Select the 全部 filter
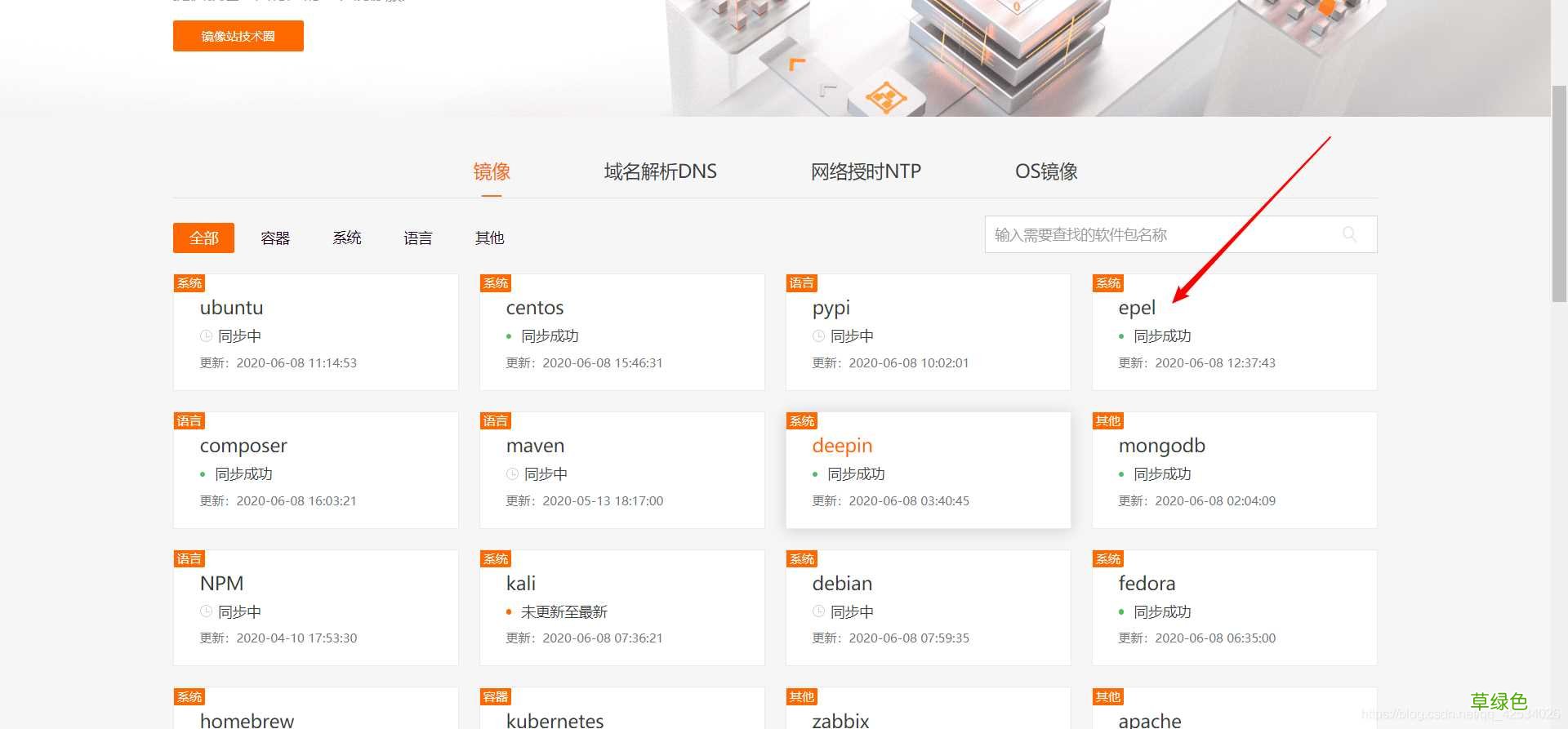Viewport: 1568px width, 729px height. tap(203, 238)
